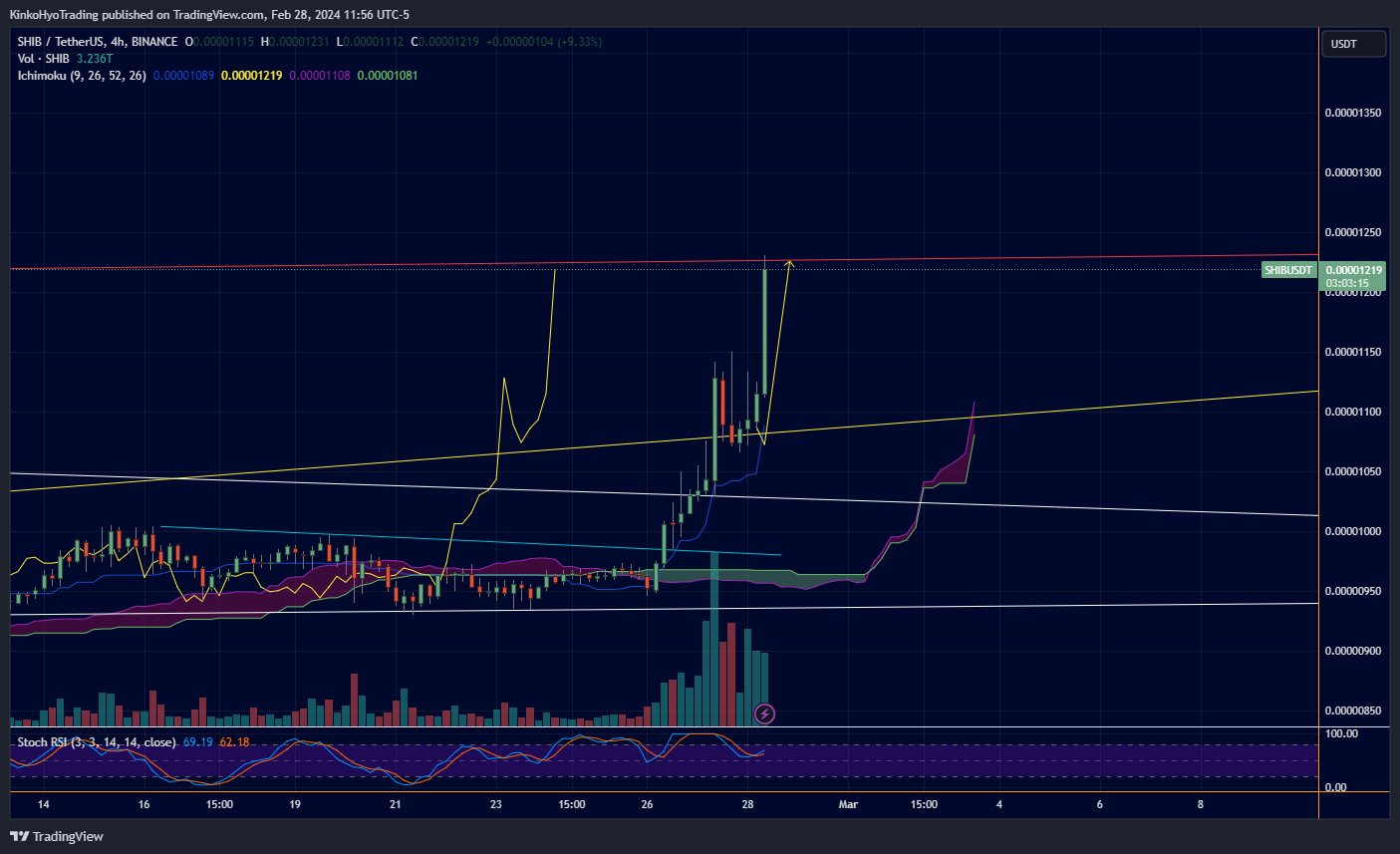Click the 0.00001000 price axis label
This screenshot has width=1400, height=854.
1353,531
